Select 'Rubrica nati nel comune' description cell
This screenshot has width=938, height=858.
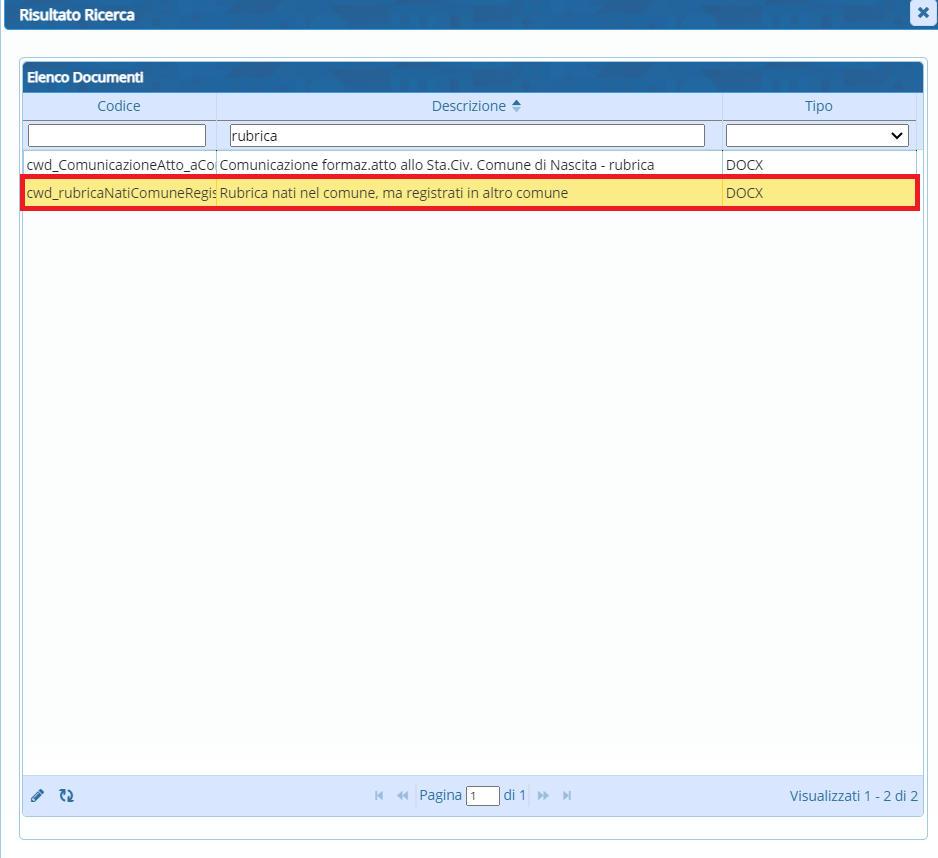(x=469, y=193)
